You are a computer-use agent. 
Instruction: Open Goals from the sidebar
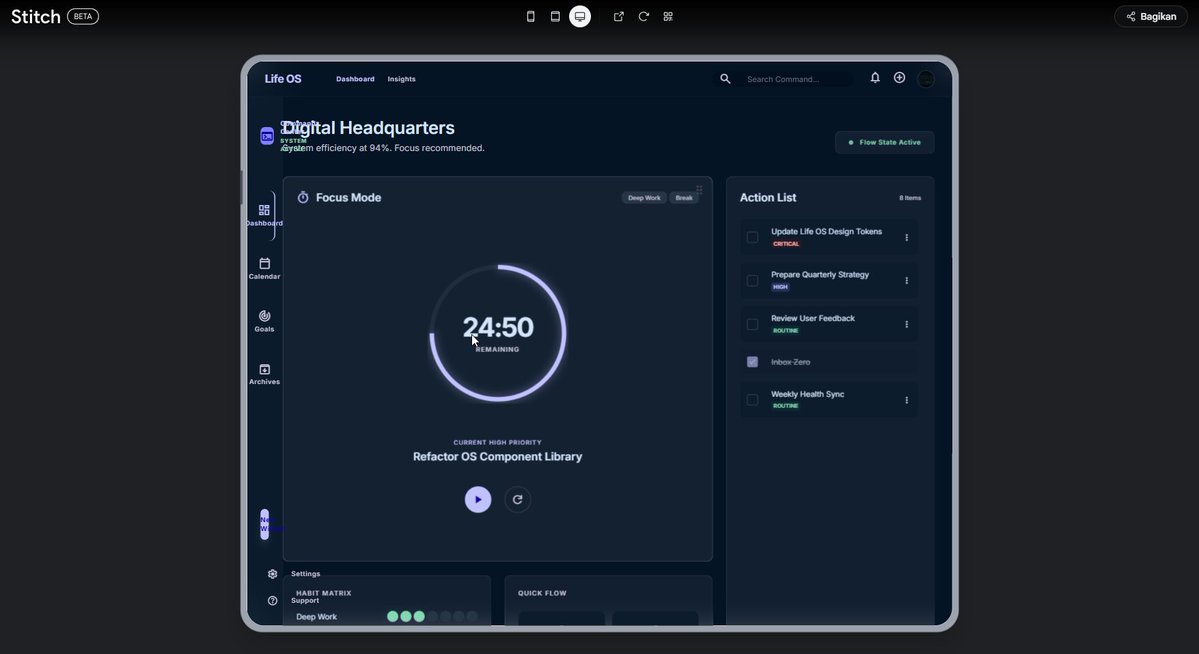click(264, 321)
